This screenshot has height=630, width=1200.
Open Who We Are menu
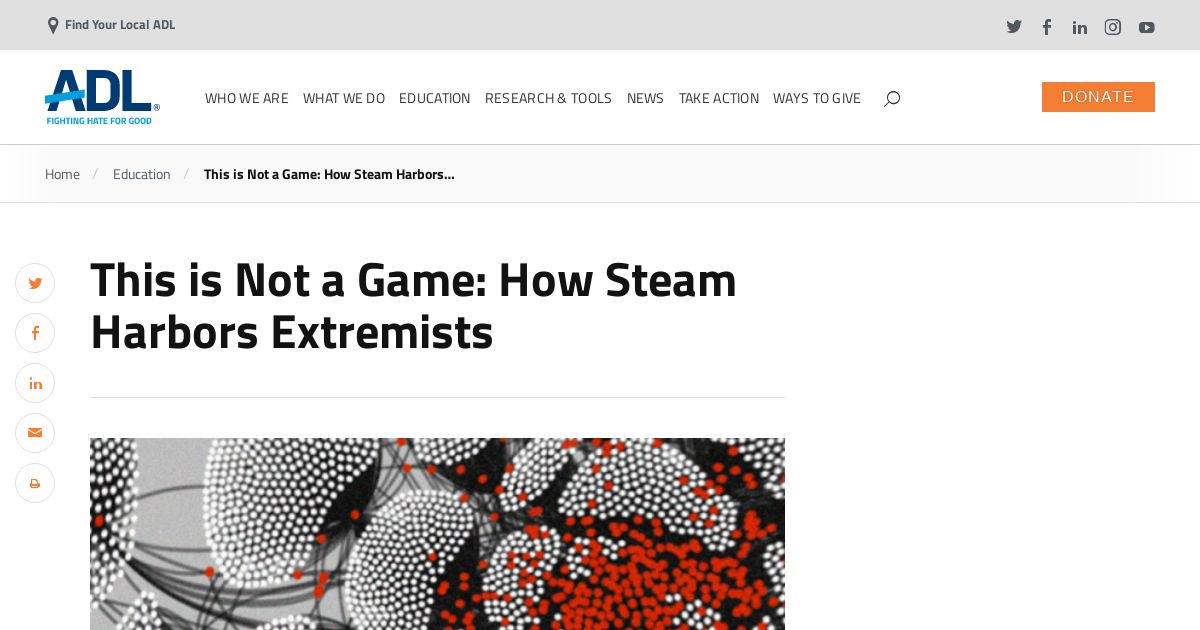246,98
